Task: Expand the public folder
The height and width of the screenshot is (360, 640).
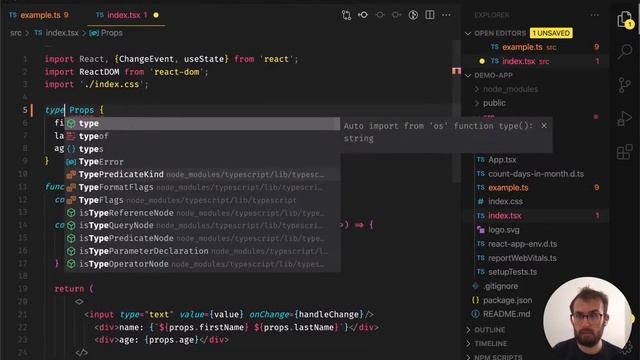Action: (494, 103)
